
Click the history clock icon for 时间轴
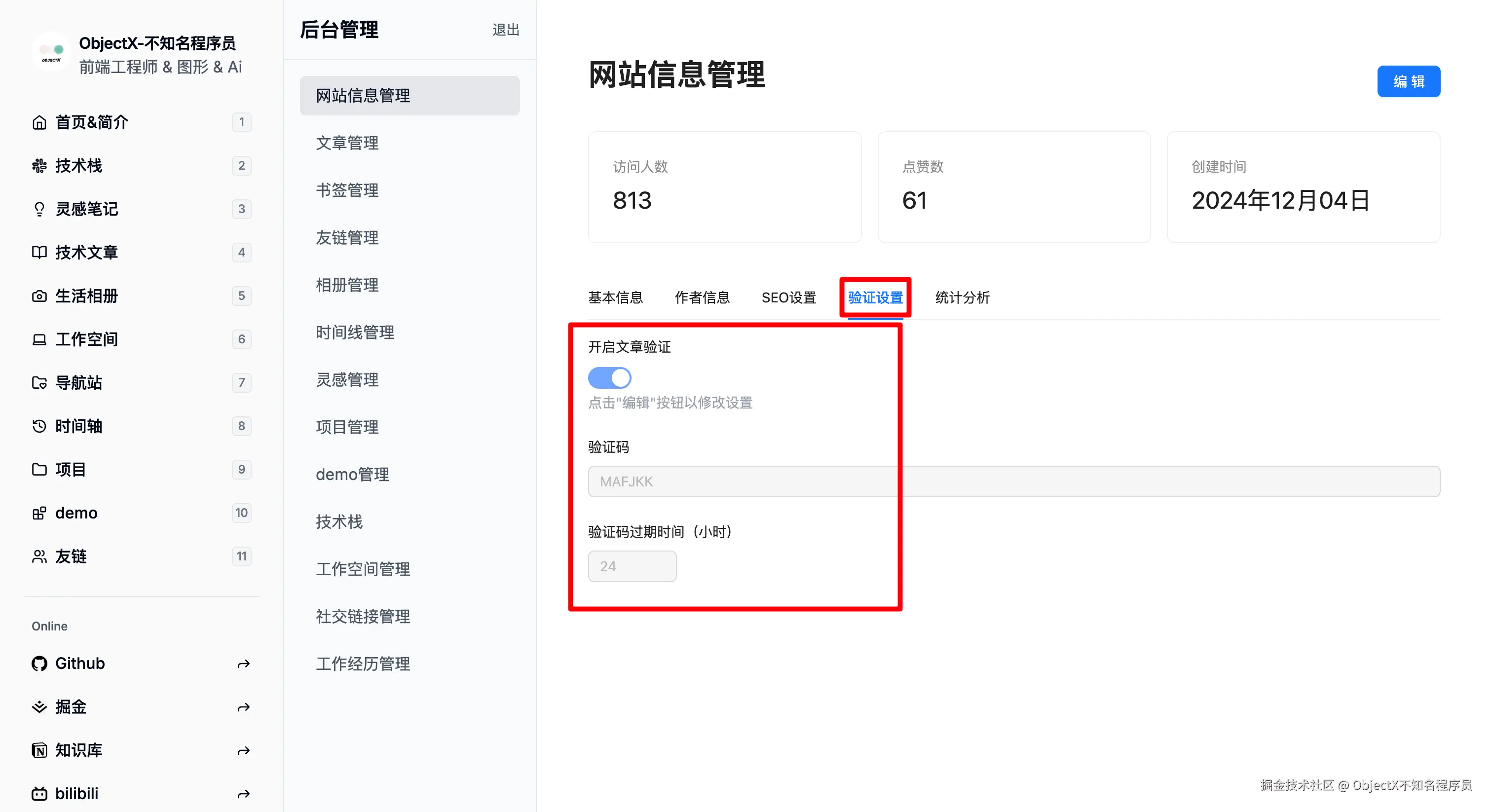39,426
